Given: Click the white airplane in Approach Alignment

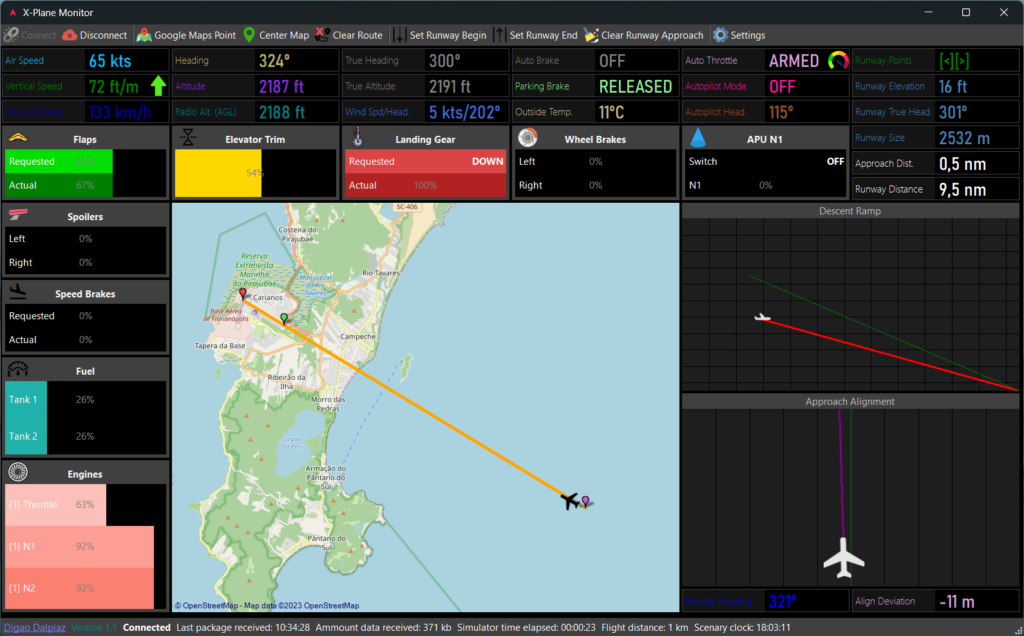Looking at the screenshot, I should [x=843, y=558].
